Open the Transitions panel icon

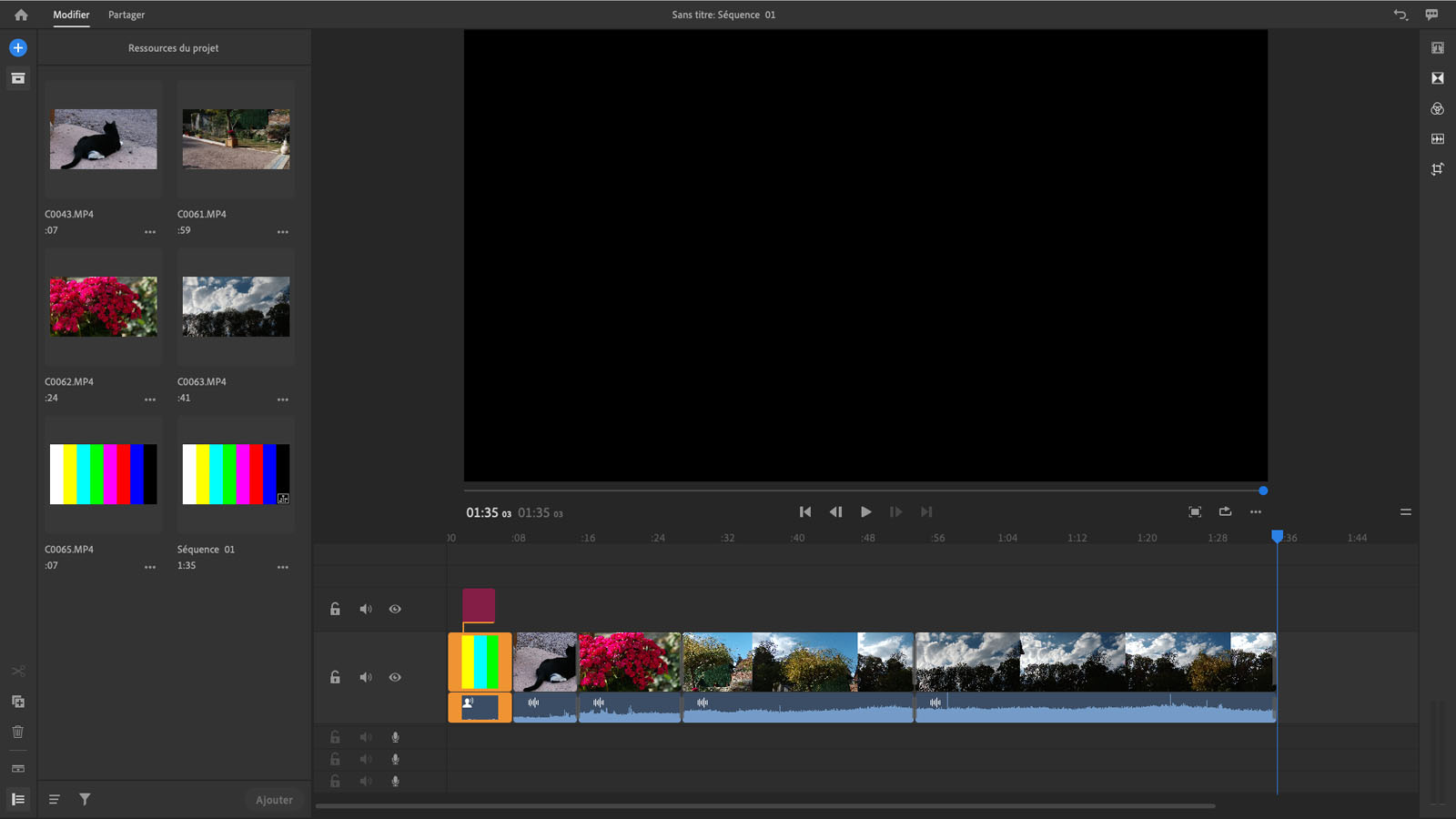[1438, 78]
